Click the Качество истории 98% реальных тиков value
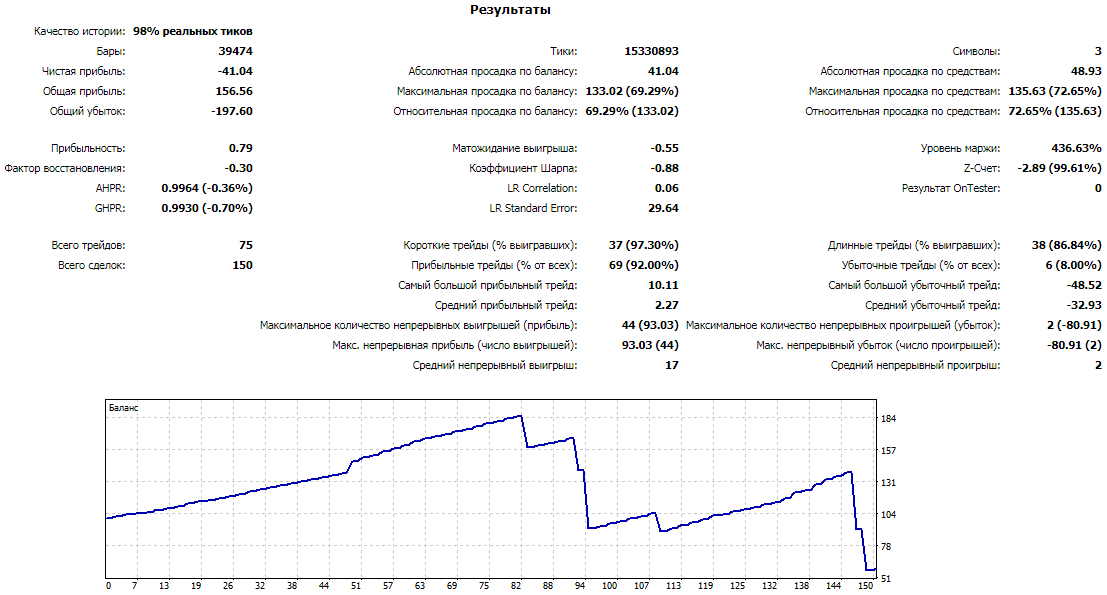 pos(193,31)
